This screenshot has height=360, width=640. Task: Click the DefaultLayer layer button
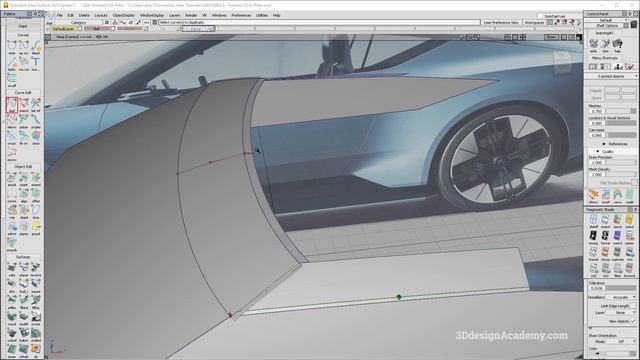[x=64, y=29]
